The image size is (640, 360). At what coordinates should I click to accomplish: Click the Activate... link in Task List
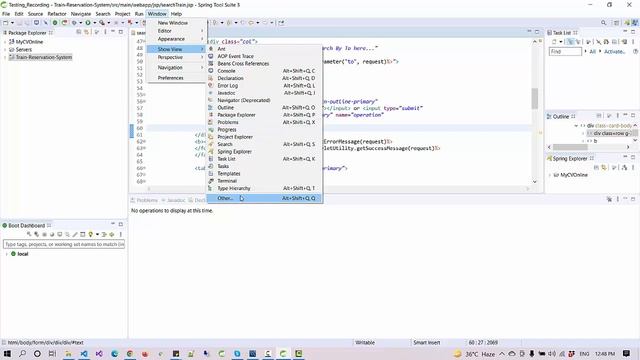tap(614, 52)
